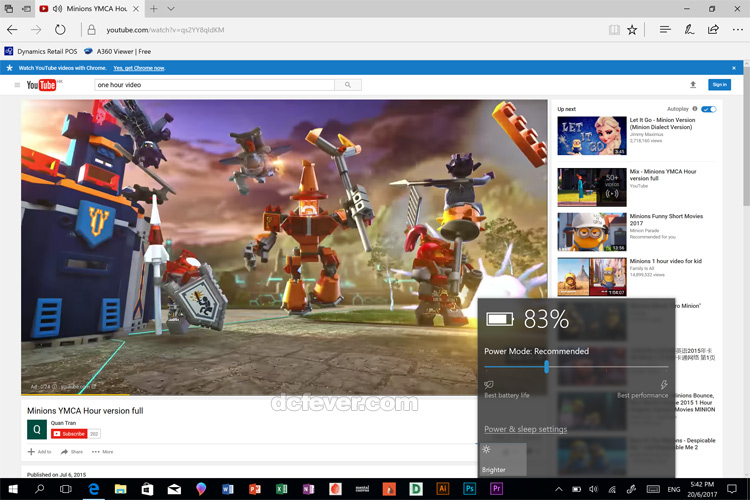The width and height of the screenshot is (750, 500).
Task: Share the page from Edge toolbar
Action: (x=713, y=30)
